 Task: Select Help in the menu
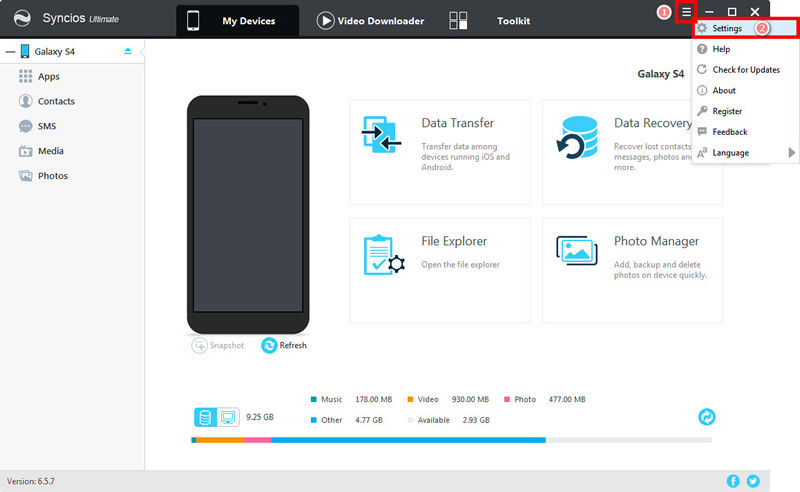(x=721, y=49)
